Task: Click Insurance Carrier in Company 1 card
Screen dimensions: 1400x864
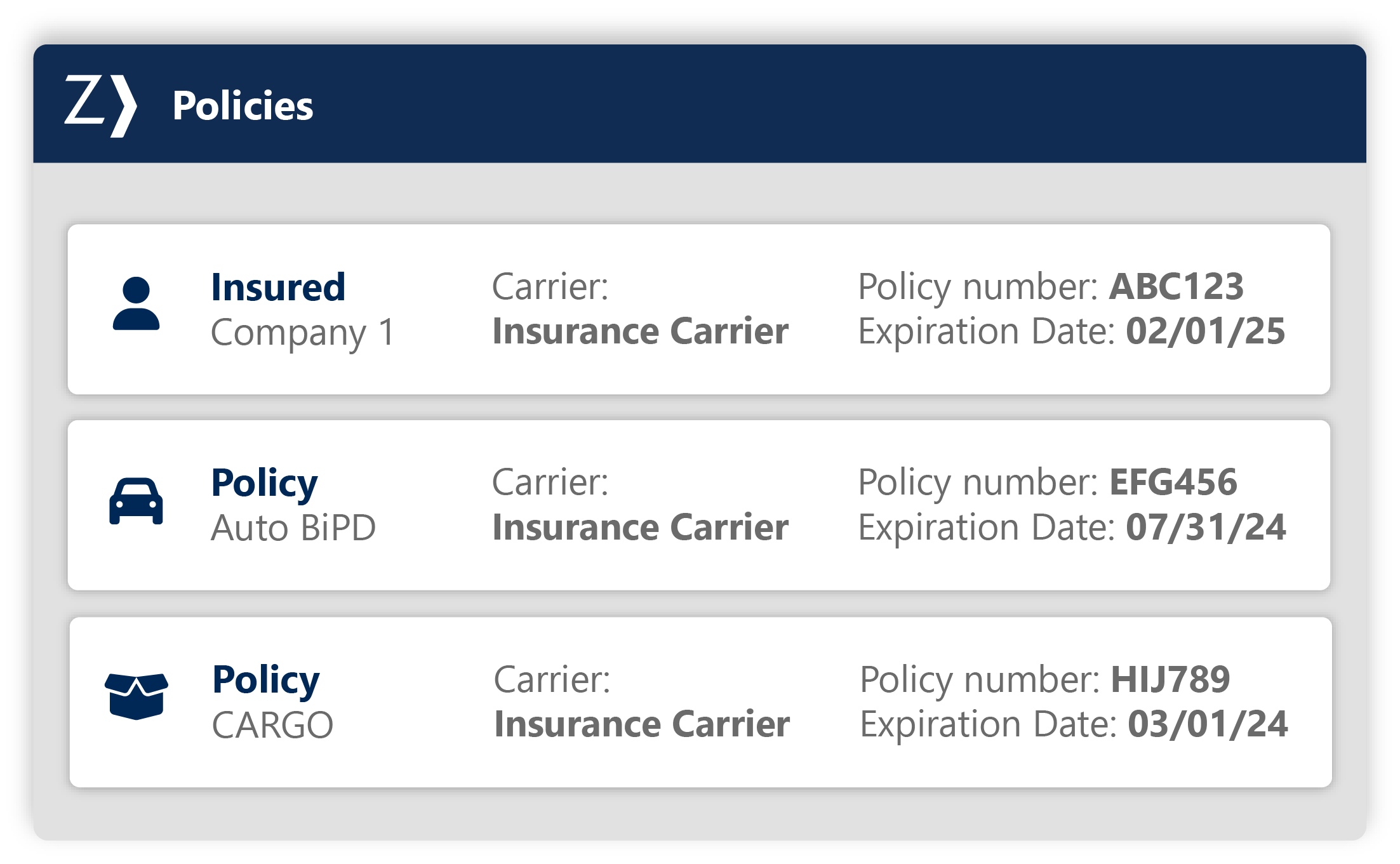Action: (x=640, y=331)
